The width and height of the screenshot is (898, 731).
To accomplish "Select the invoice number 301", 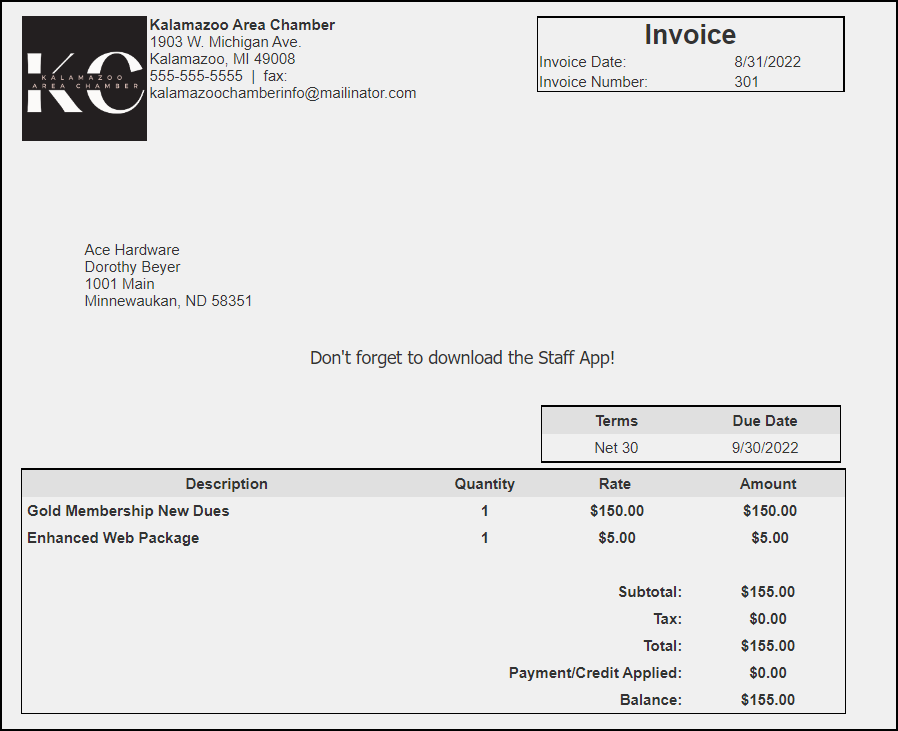I will [x=746, y=82].
